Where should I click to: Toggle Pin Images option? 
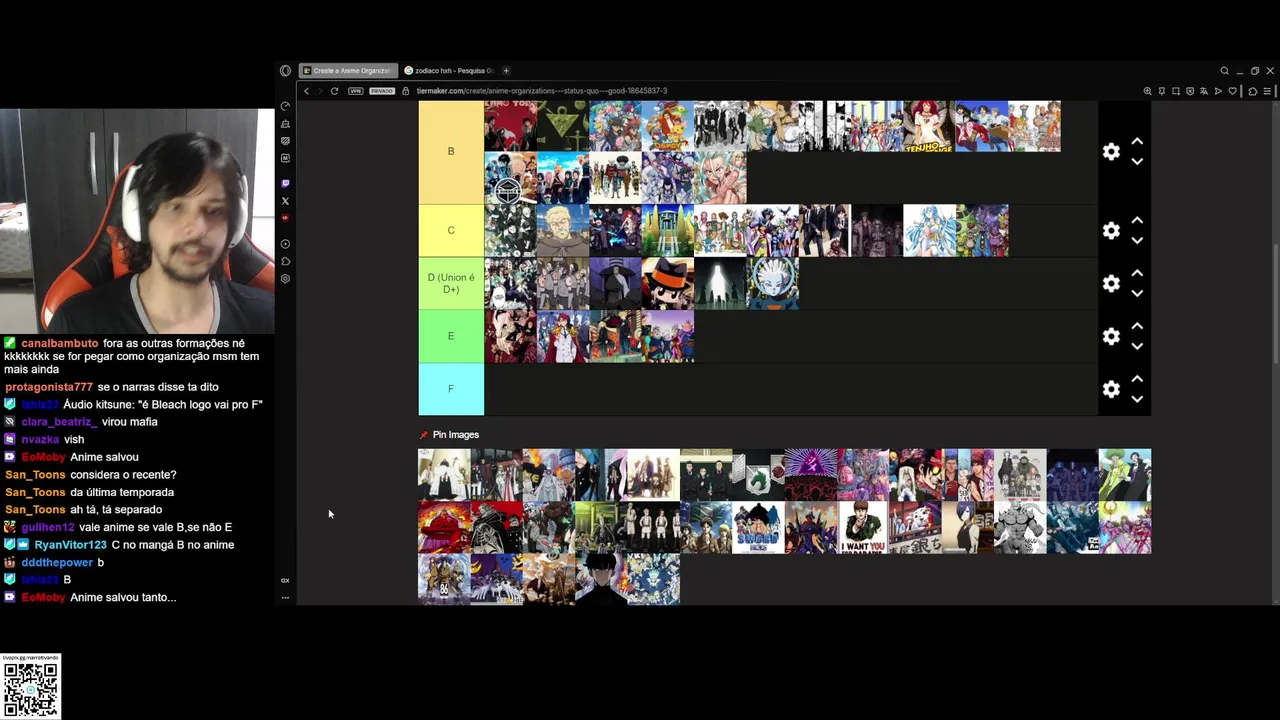pos(449,435)
